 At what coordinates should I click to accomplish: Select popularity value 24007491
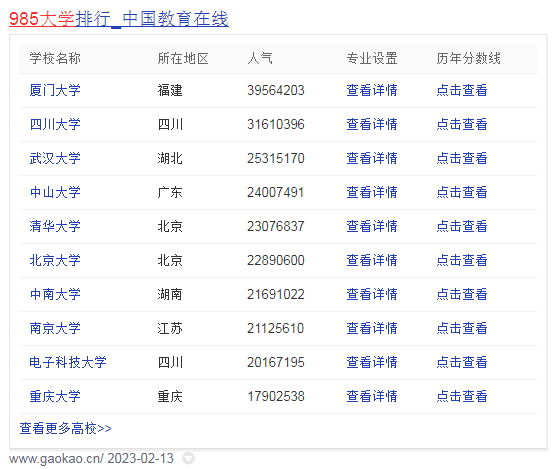click(x=276, y=192)
